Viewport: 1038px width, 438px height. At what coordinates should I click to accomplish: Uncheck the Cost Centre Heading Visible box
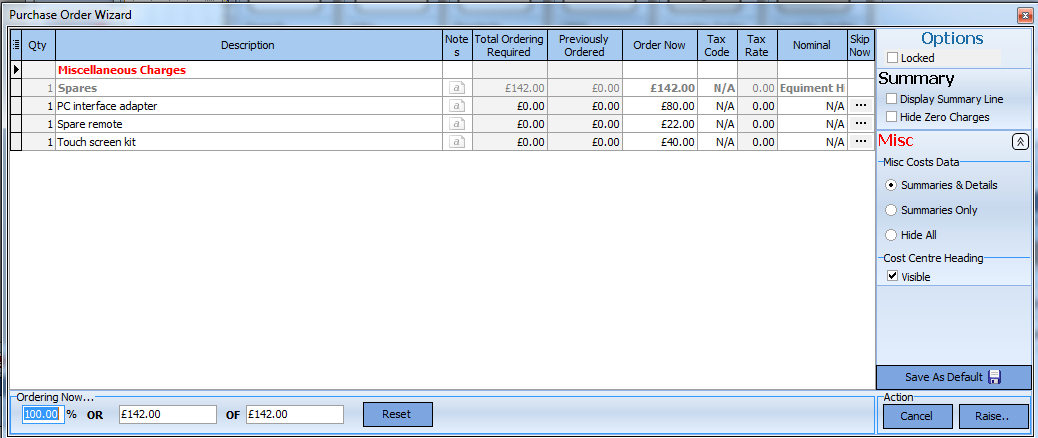click(892, 277)
